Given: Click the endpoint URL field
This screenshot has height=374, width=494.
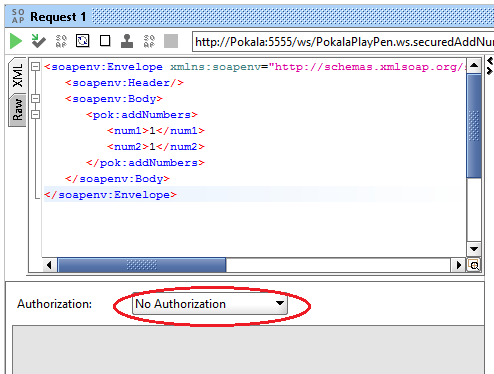Looking at the screenshot, I should tap(343, 42).
